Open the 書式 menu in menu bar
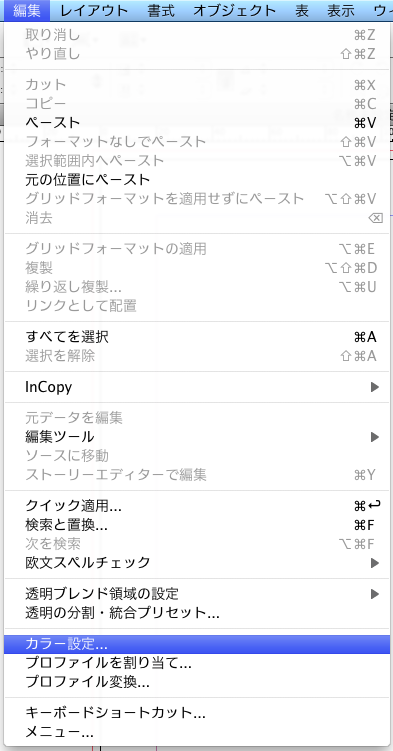The height and width of the screenshot is (751, 393). pos(161,10)
